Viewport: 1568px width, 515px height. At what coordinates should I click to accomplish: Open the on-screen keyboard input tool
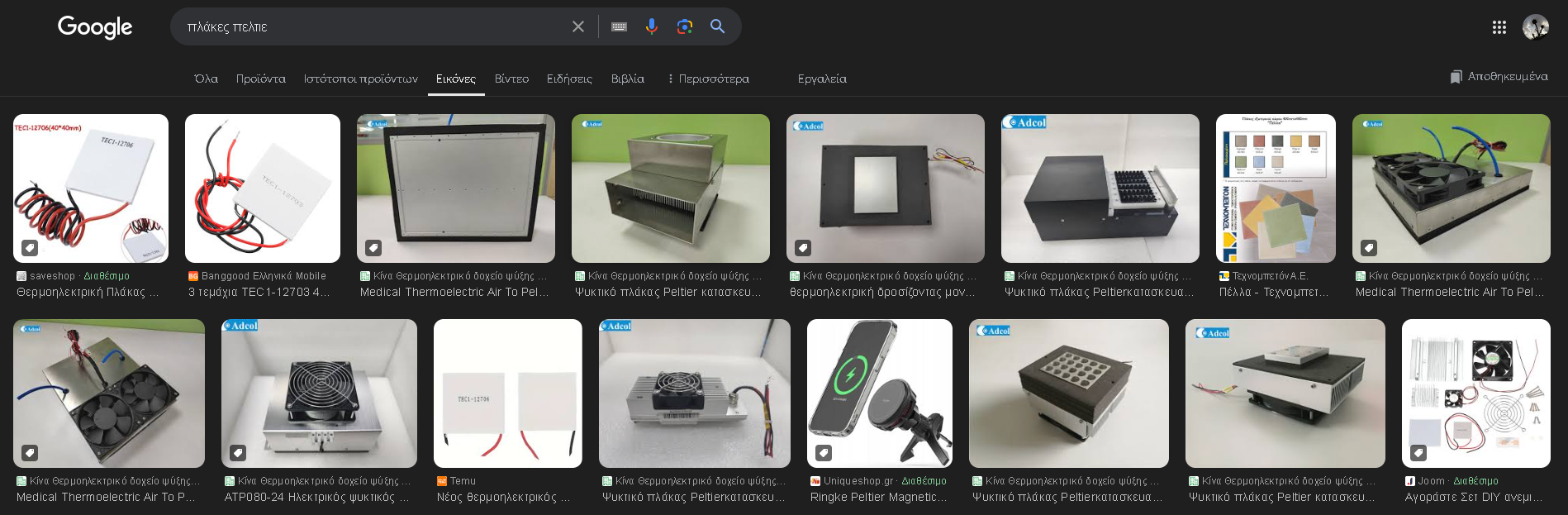pyautogui.click(x=619, y=26)
